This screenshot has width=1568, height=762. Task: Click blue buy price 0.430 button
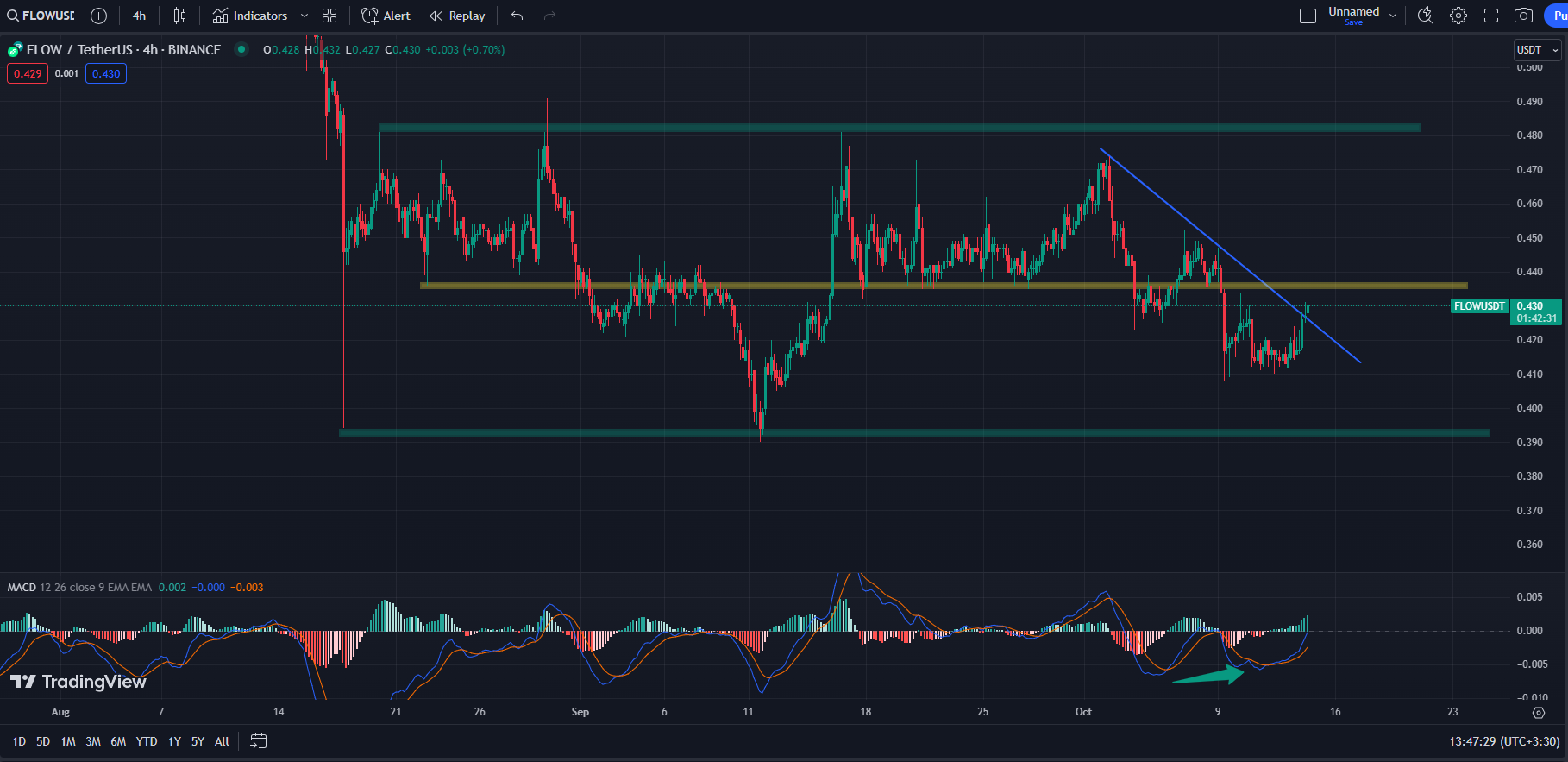tap(106, 73)
